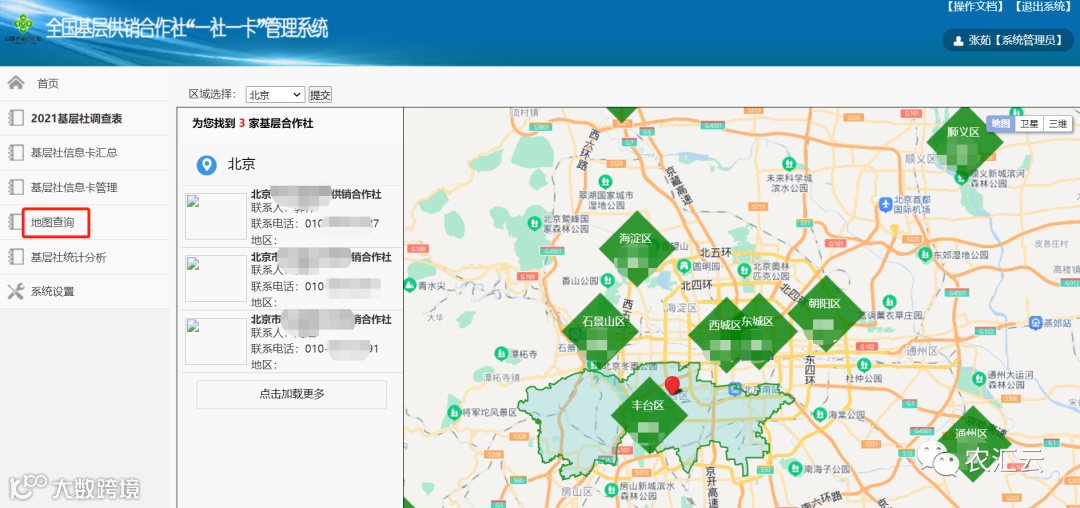The height and width of the screenshot is (508, 1080).
Task: Click the 燕郊站 station icon on map
Action: pyautogui.click(x=1034, y=323)
